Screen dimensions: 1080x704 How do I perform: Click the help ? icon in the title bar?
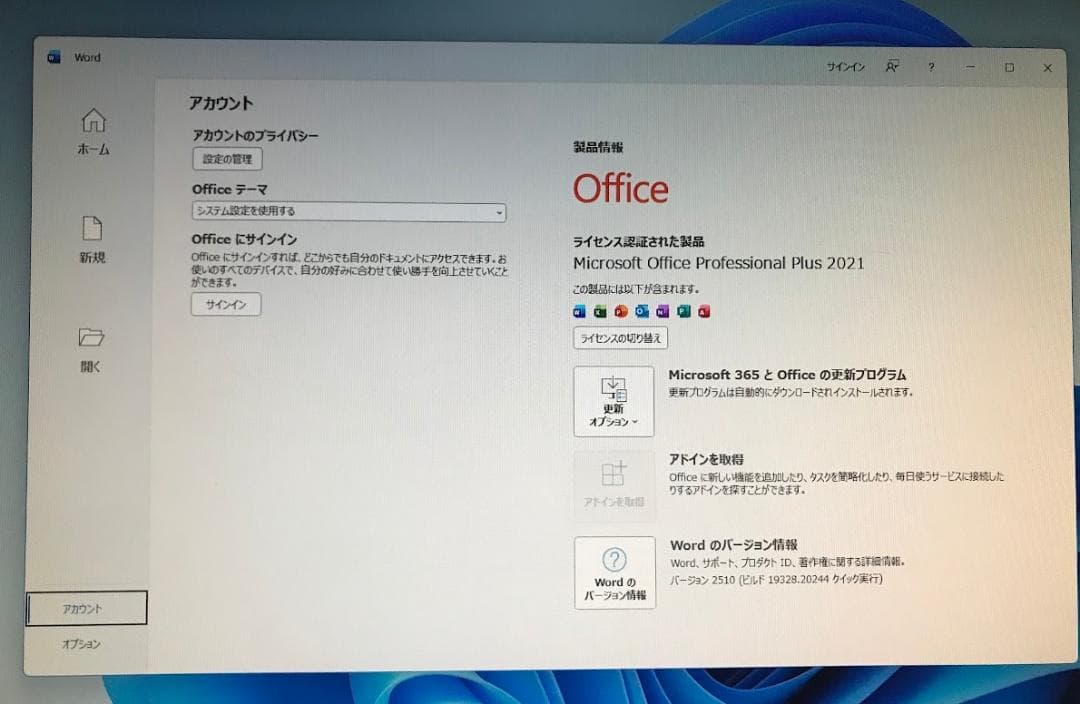click(x=931, y=67)
